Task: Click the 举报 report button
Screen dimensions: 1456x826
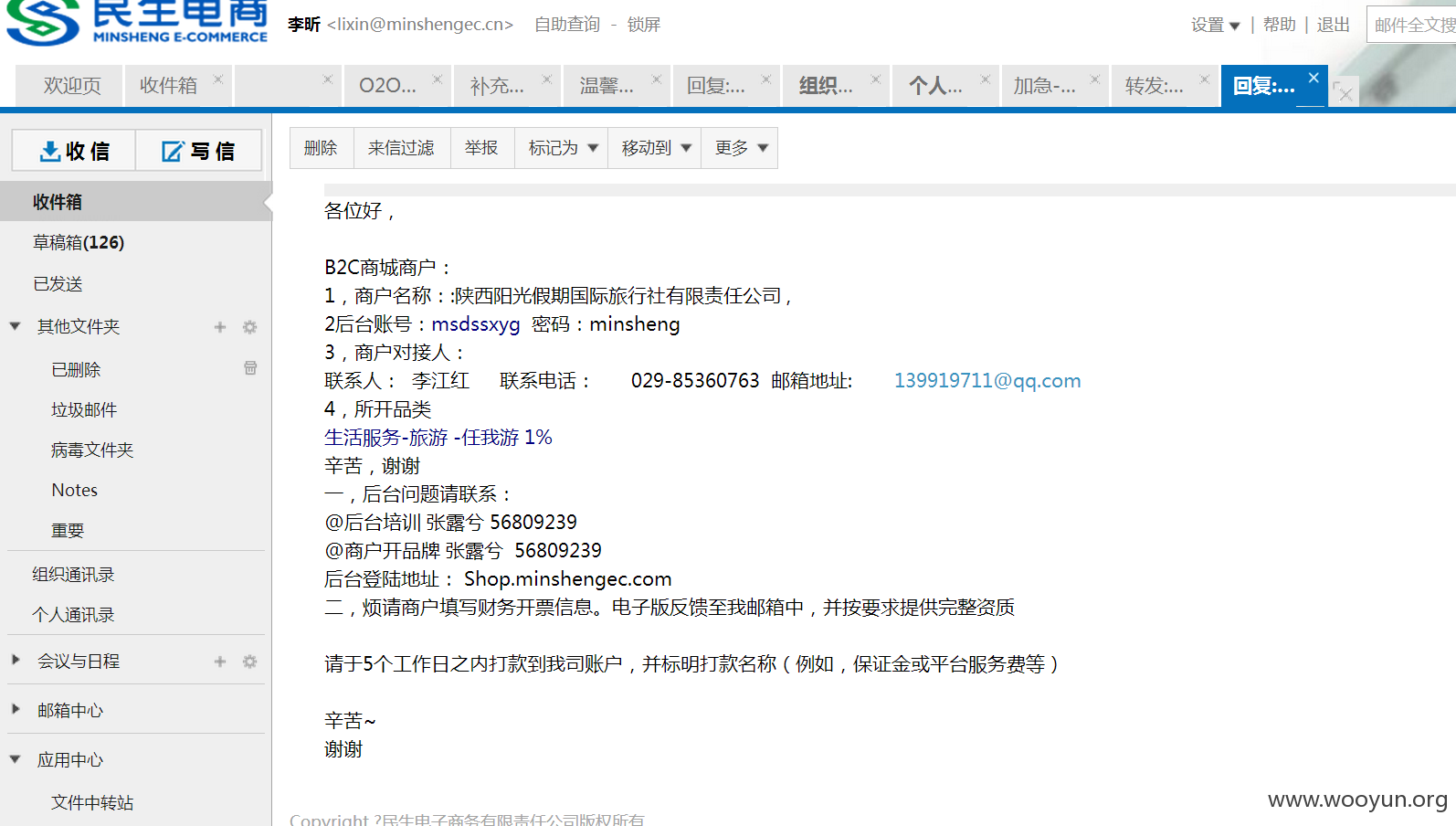Action: pyautogui.click(x=481, y=148)
